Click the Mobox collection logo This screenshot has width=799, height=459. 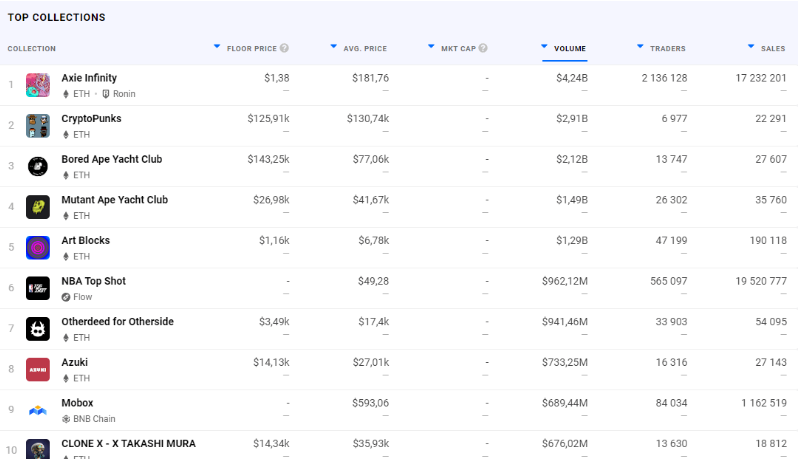click(x=38, y=410)
